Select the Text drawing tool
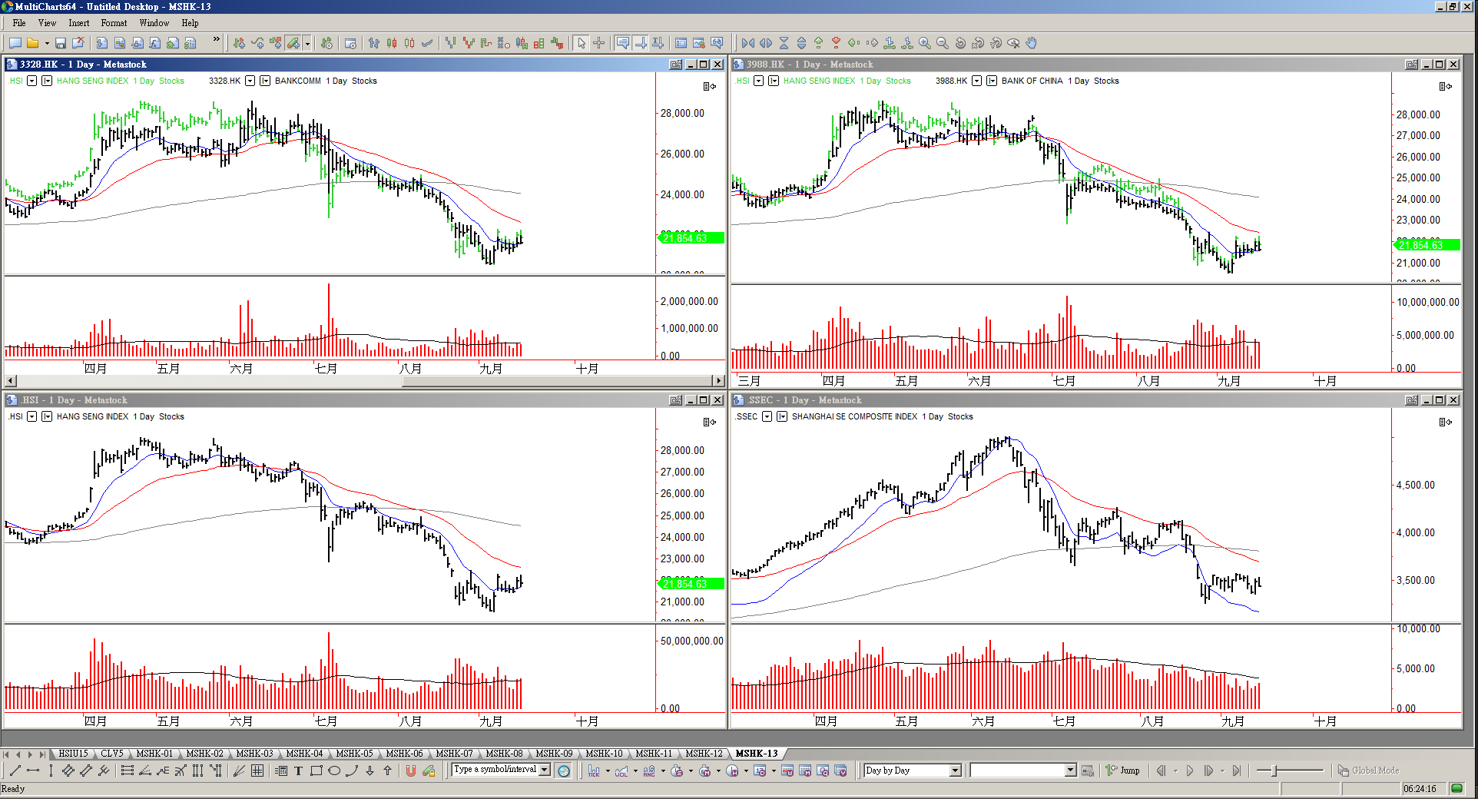Viewport: 1478px width, 812px height. 298,771
